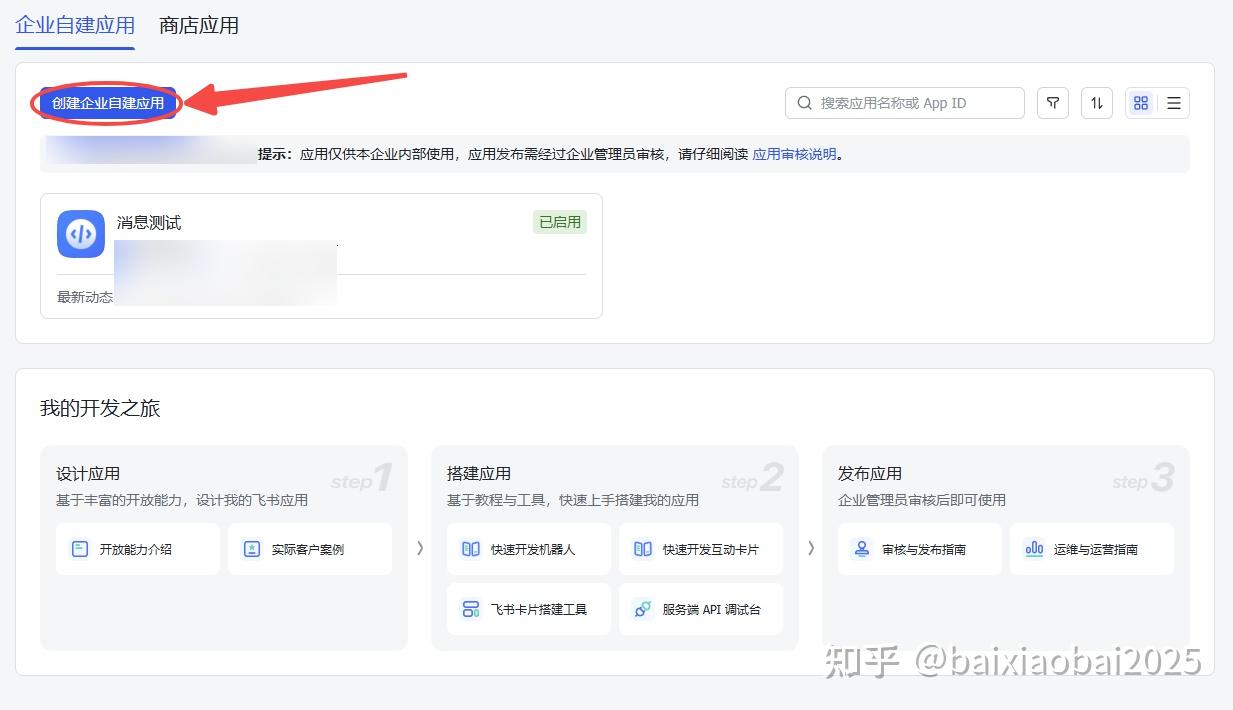
Task: Click the 发布应用 step heading
Action: pyautogui.click(x=870, y=474)
